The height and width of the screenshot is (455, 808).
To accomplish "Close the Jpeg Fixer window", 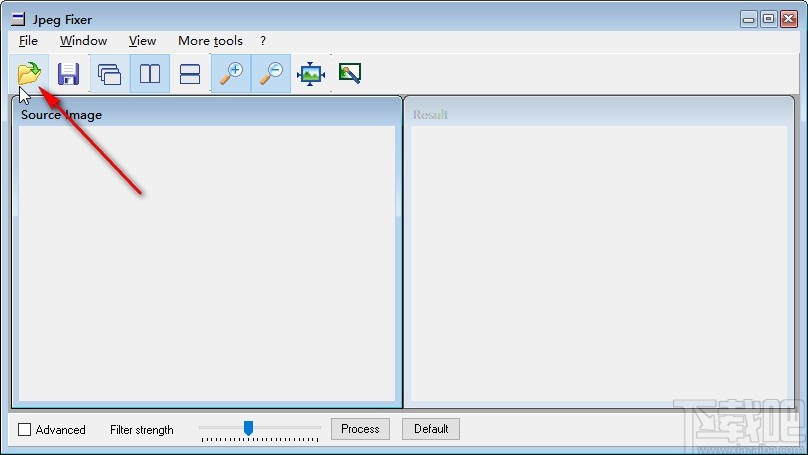I will pos(788,19).
